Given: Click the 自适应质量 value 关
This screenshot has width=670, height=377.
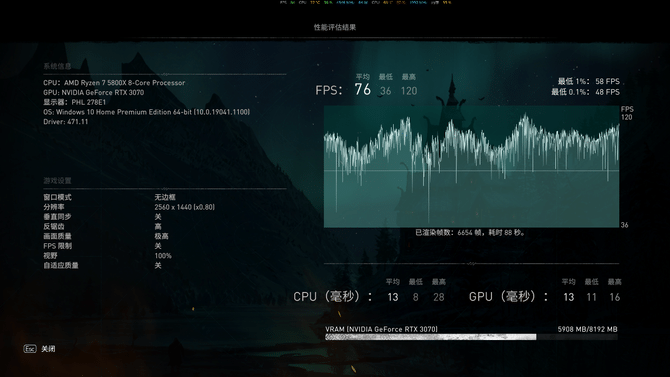Looking at the screenshot, I should click(158, 265).
